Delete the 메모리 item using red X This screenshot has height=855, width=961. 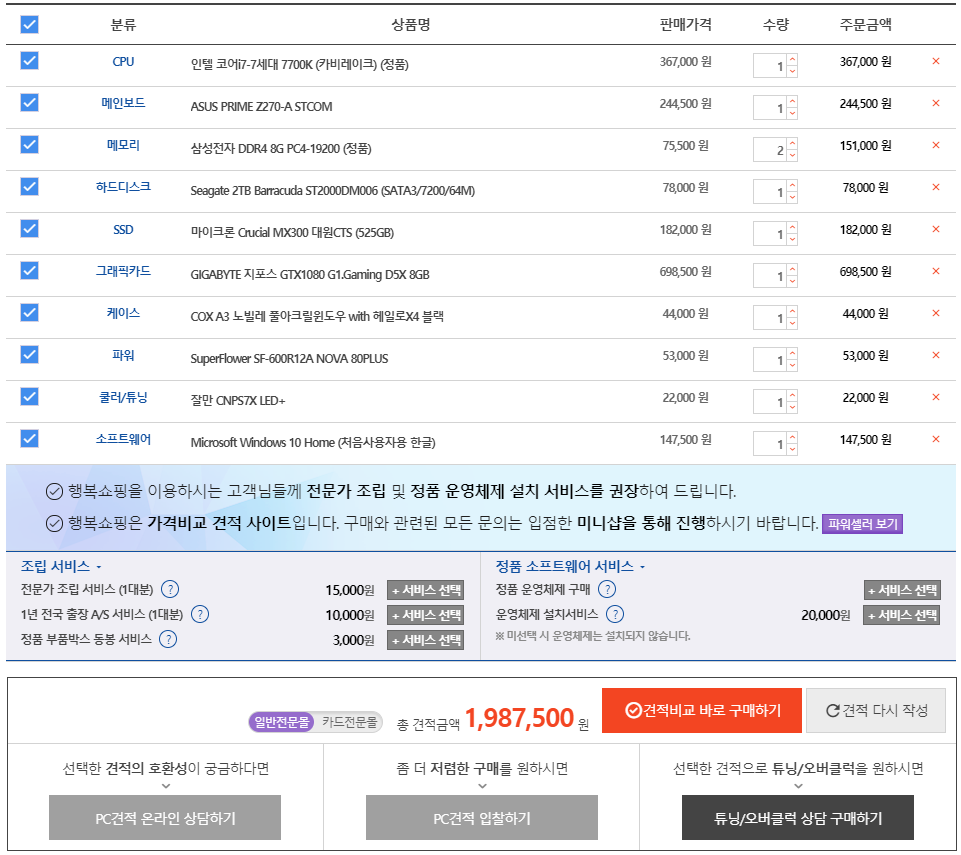(935, 145)
